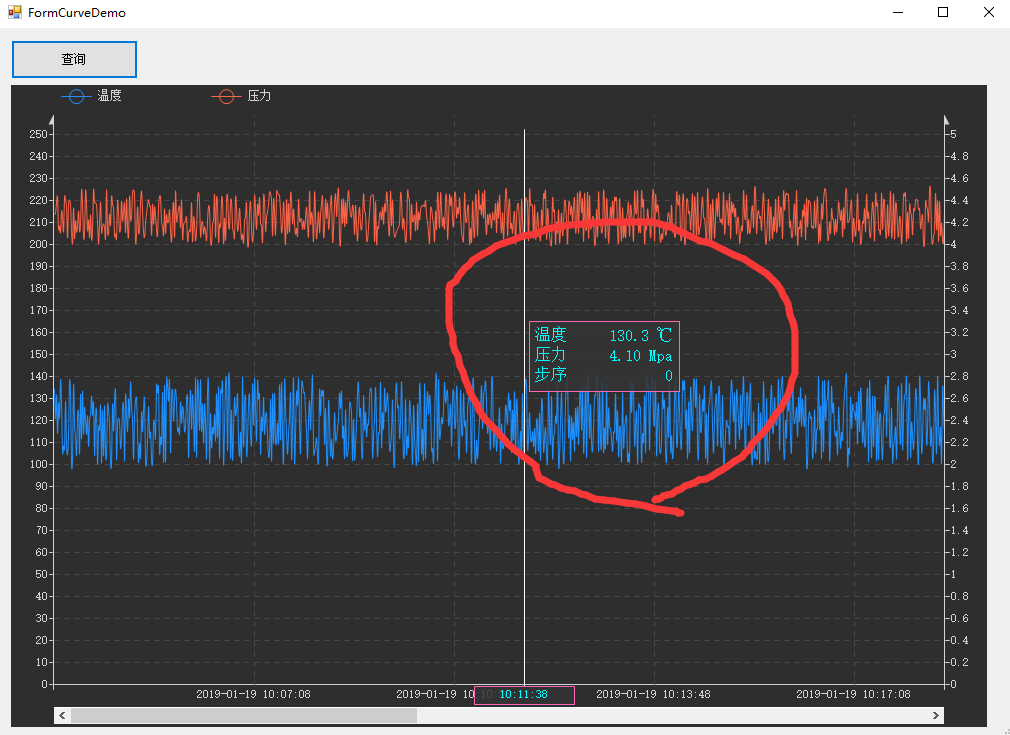Click the empty scrollbar track right of thumb
The image size is (1010, 735).
[x=672, y=716]
